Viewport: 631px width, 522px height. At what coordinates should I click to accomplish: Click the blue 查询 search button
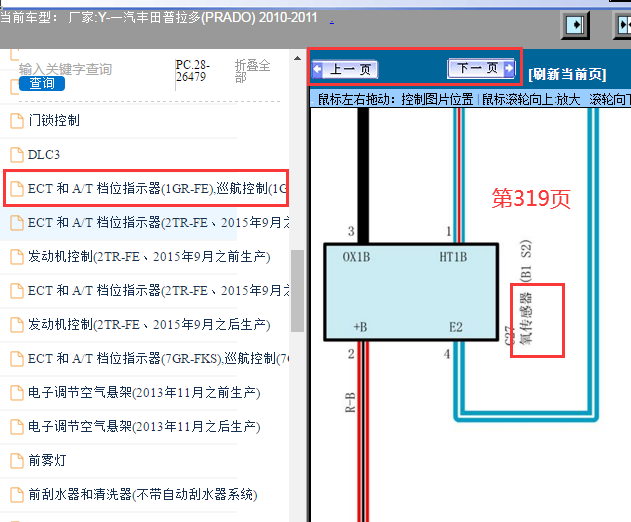pos(42,83)
